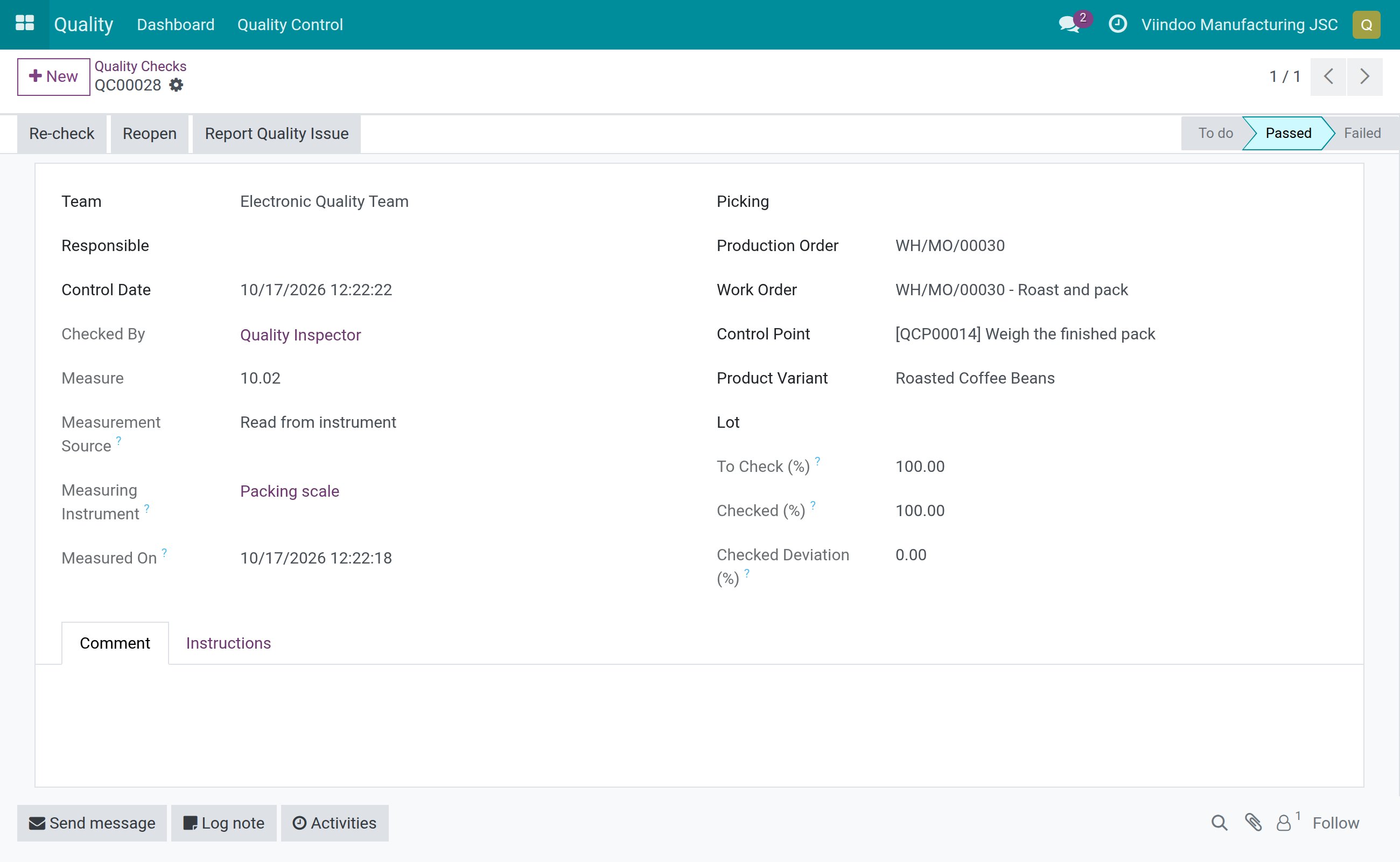Click the Failed status stage
1400x862 pixels.
coord(1362,133)
